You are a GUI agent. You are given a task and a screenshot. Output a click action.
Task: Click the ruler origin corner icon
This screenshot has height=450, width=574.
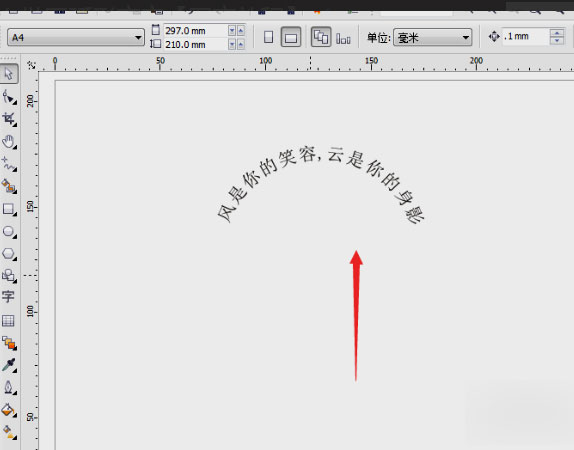[x=31, y=65]
